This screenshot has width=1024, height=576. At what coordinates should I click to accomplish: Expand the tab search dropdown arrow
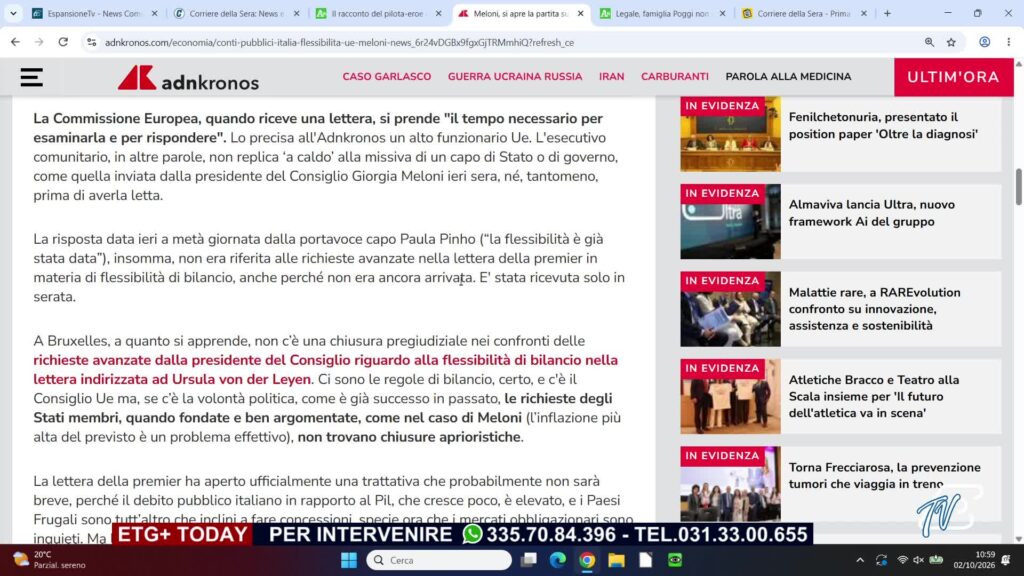point(13,13)
